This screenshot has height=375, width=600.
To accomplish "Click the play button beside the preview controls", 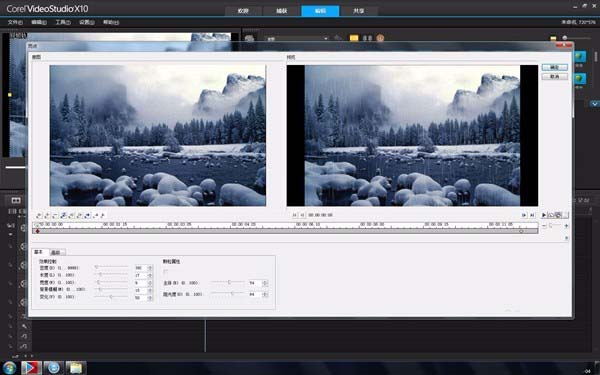I will click(x=544, y=215).
